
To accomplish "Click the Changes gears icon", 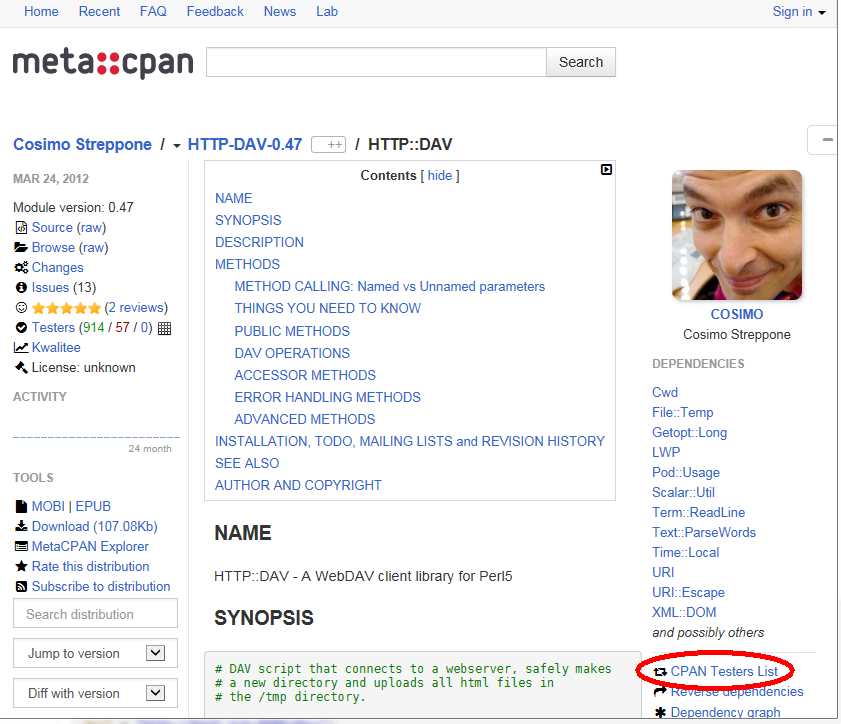I will (21, 267).
